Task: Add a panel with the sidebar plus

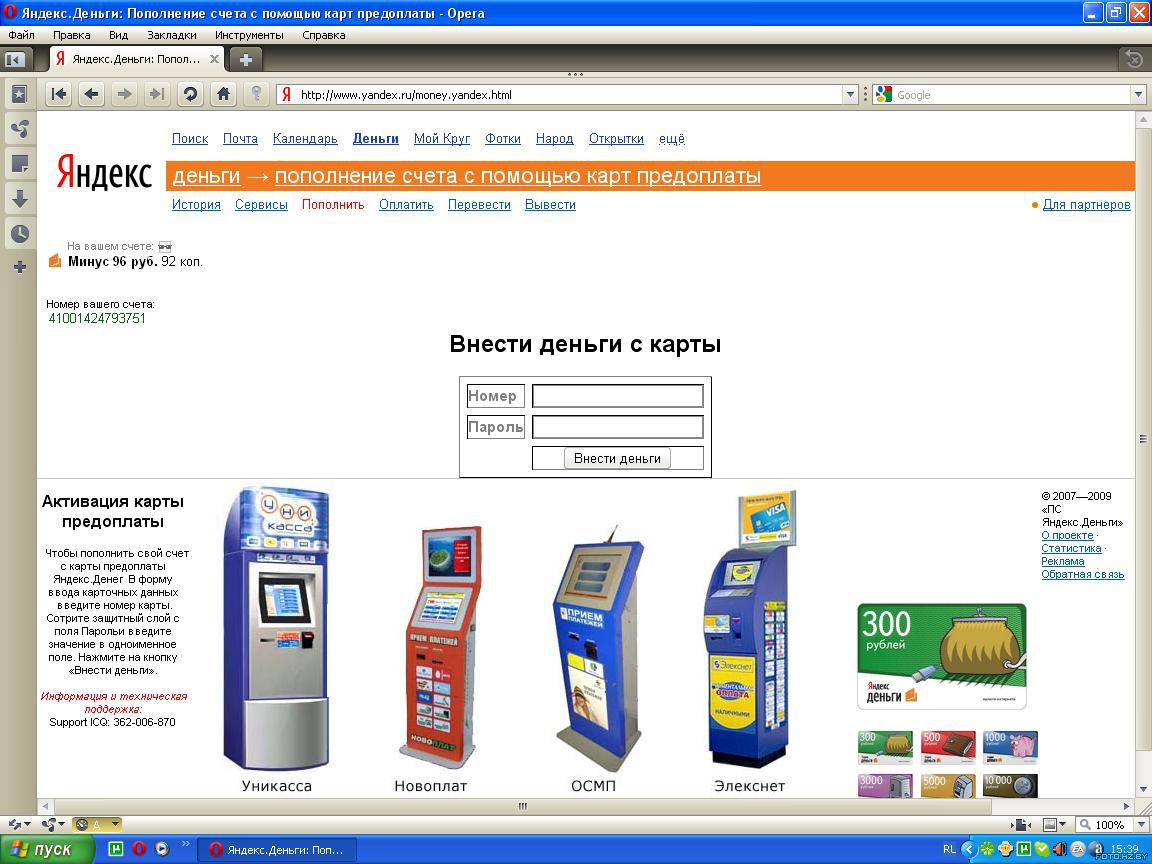Action: pyautogui.click(x=20, y=267)
